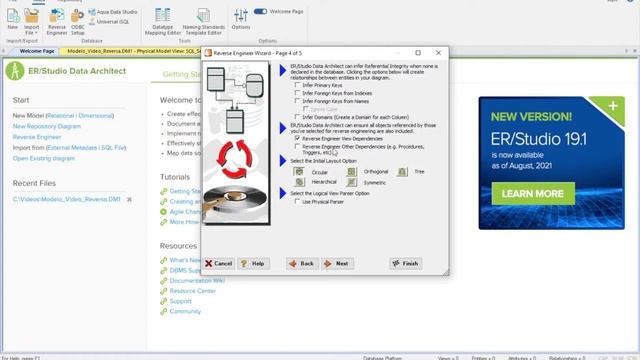
Task: Click the ER/Studio Data Architect logo
Action: [x=15, y=71]
